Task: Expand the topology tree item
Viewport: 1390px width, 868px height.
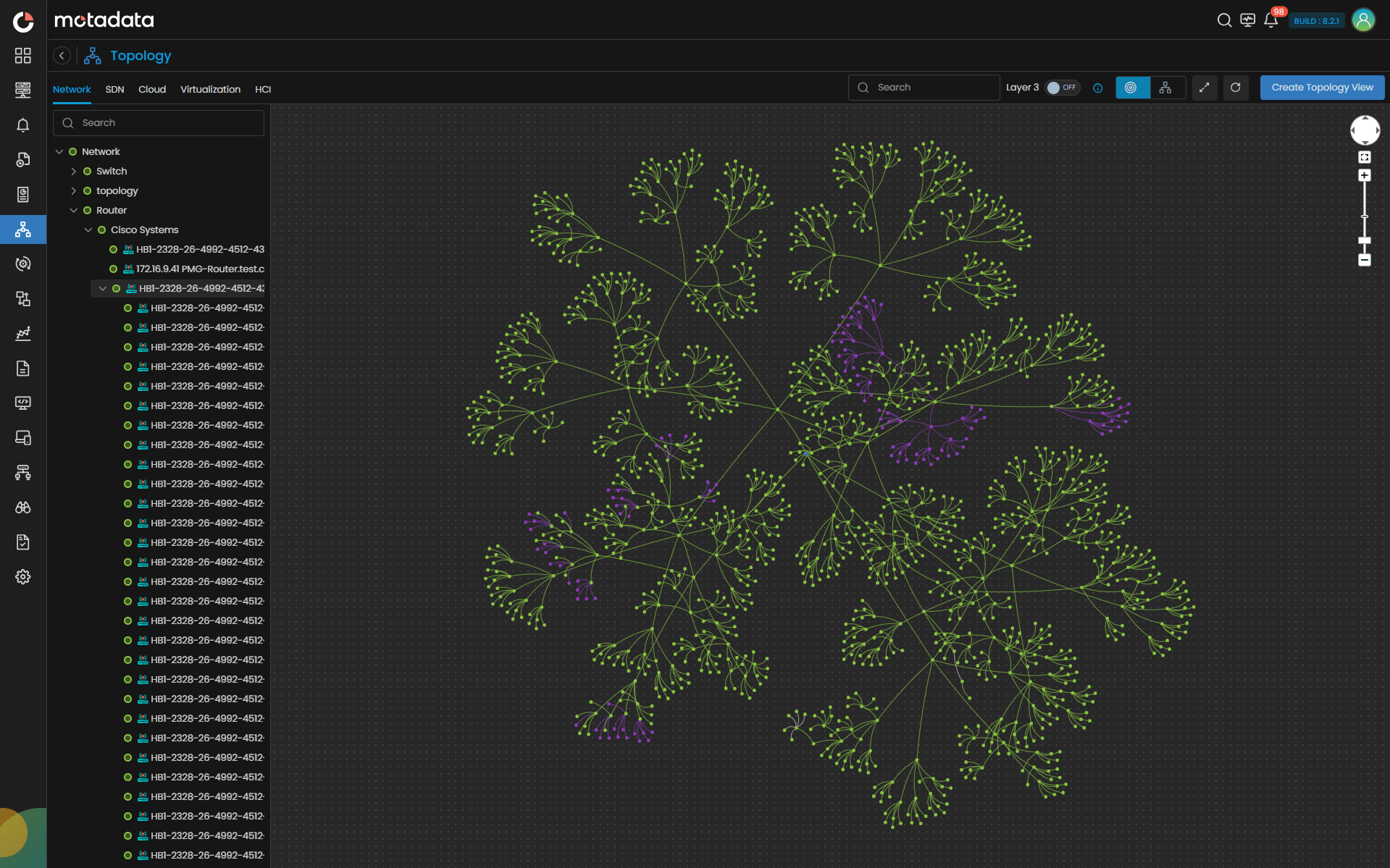Action: [73, 190]
